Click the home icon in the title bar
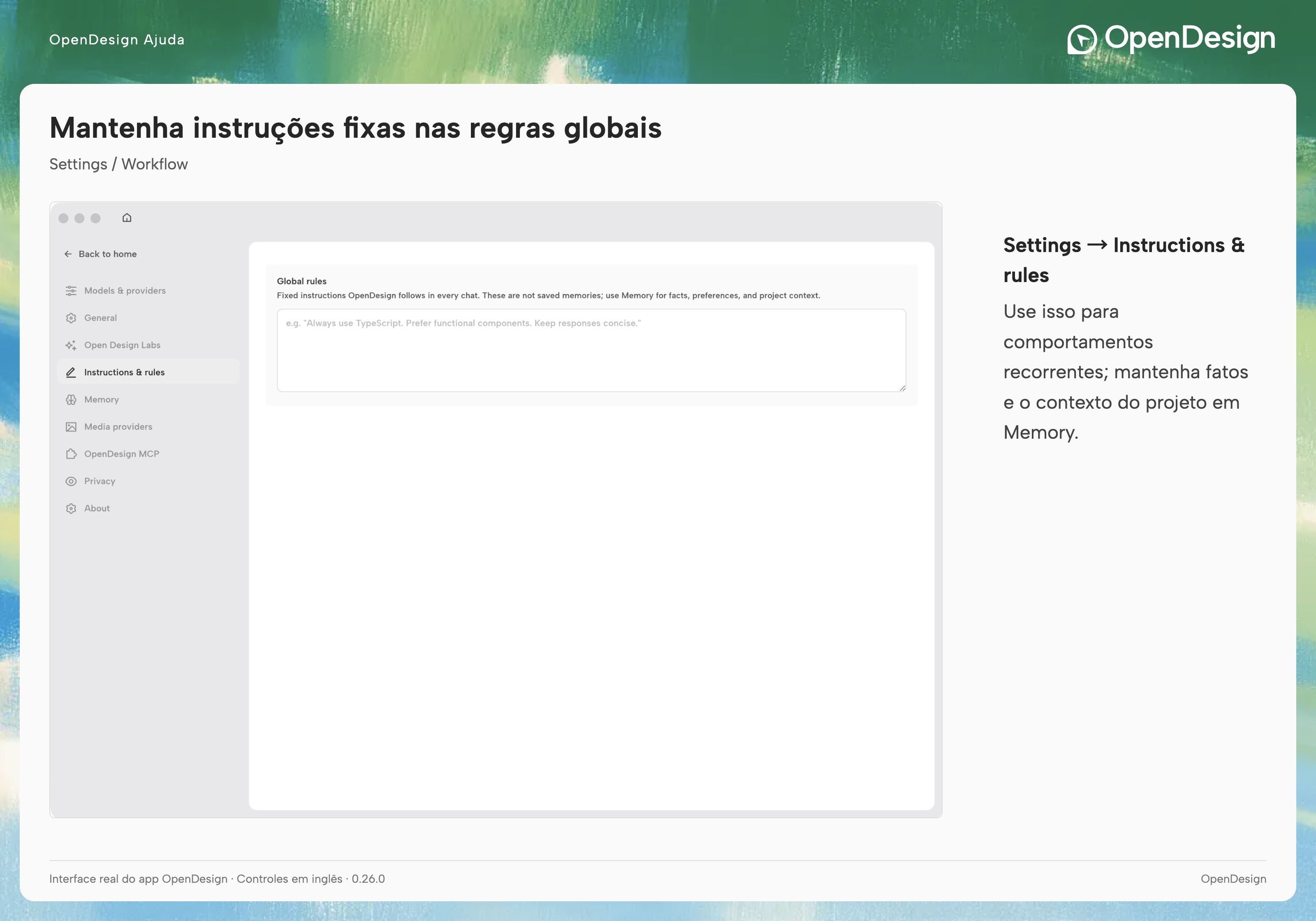1316x921 pixels. pos(127,218)
